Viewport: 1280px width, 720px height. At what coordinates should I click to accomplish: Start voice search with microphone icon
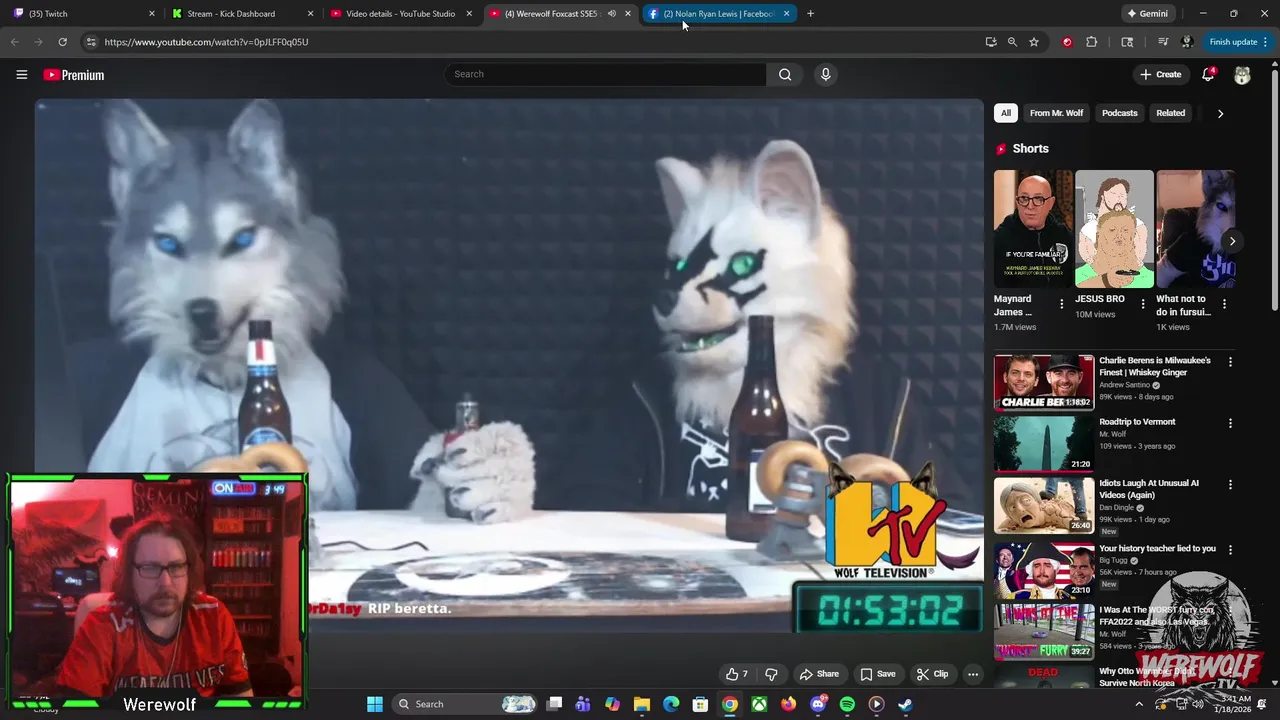[x=825, y=74]
